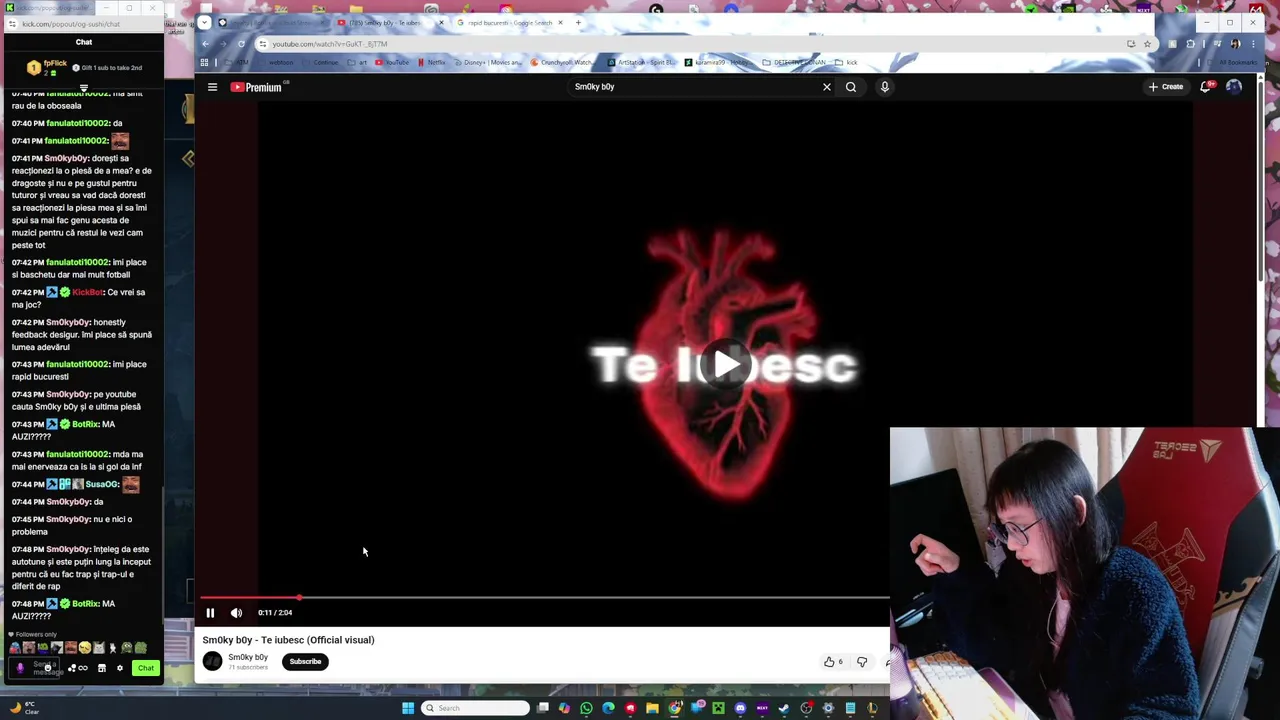1280x720 pixels.
Task: Open YouTube hamburger guide menu
Action: click(x=212, y=87)
